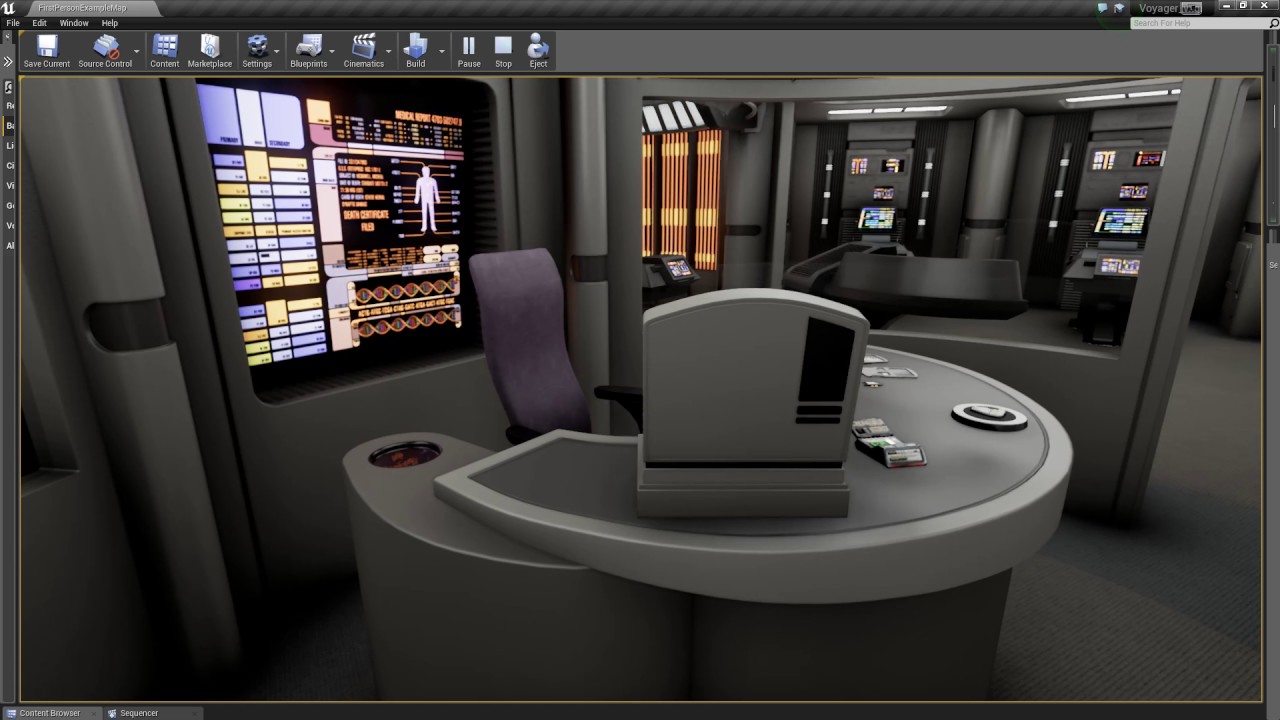Open the Help menu
This screenshot has width=1280, height=720.
[110, 23]
